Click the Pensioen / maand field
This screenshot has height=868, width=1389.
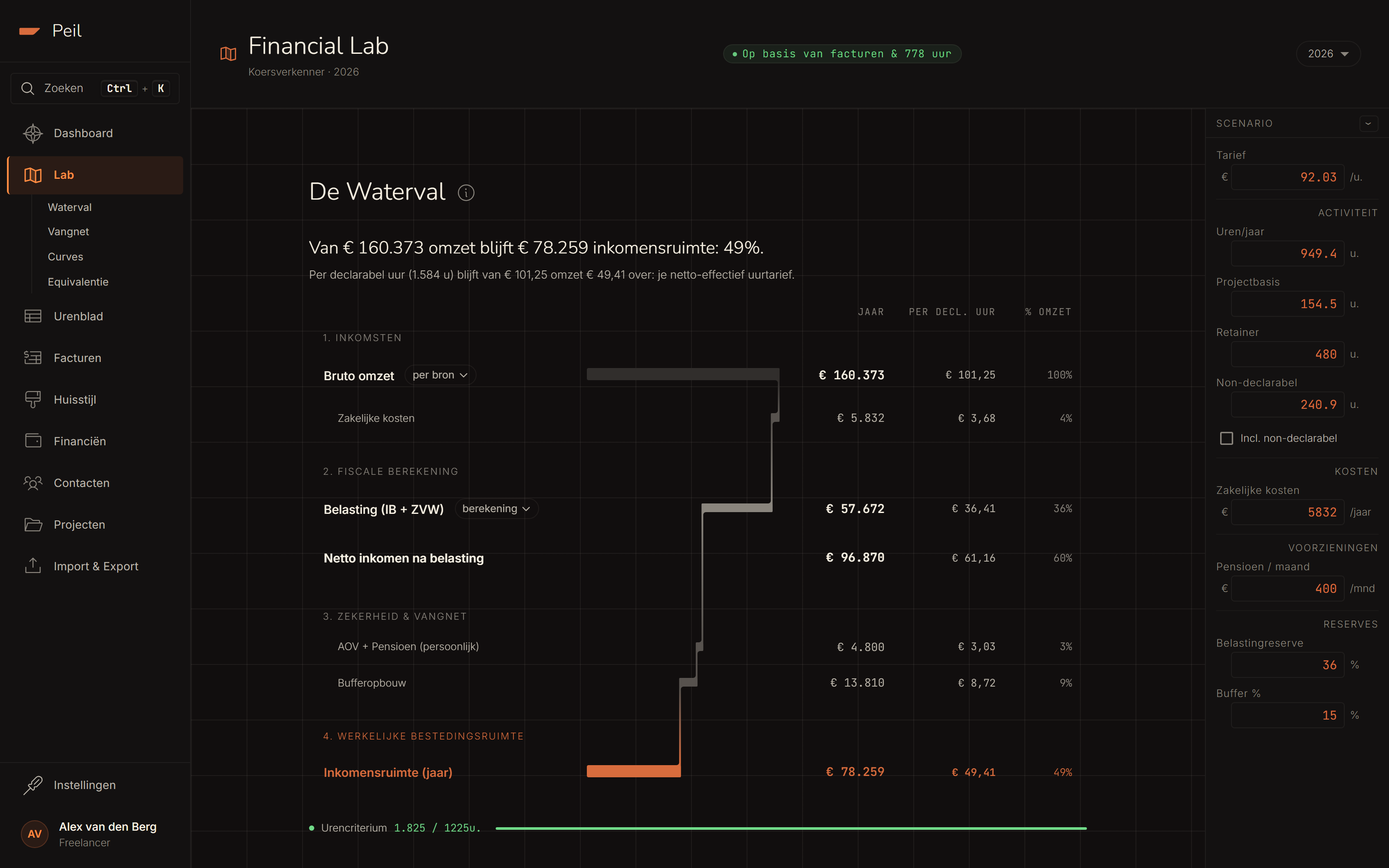1287,589
